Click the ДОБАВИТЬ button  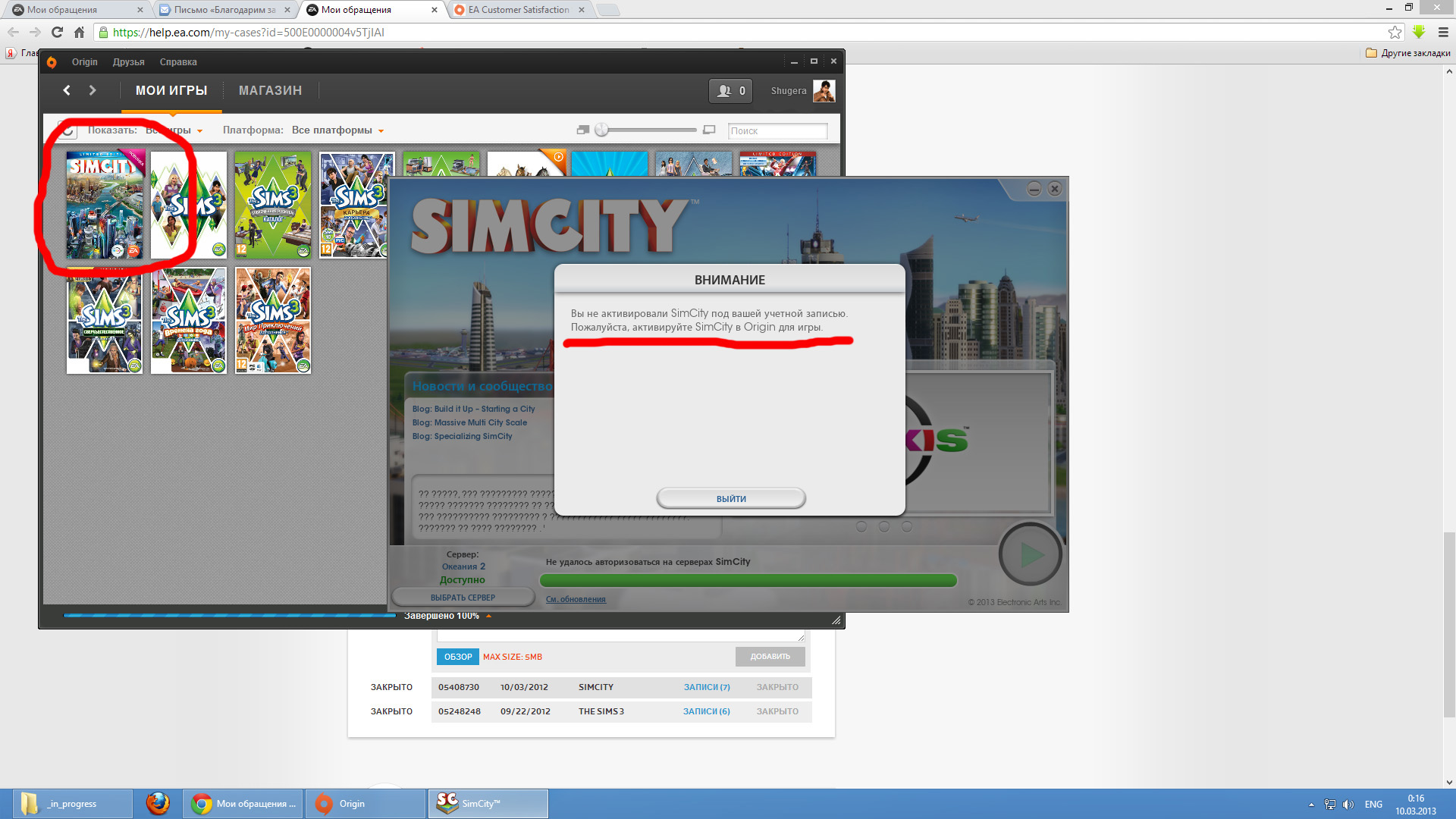770,657
